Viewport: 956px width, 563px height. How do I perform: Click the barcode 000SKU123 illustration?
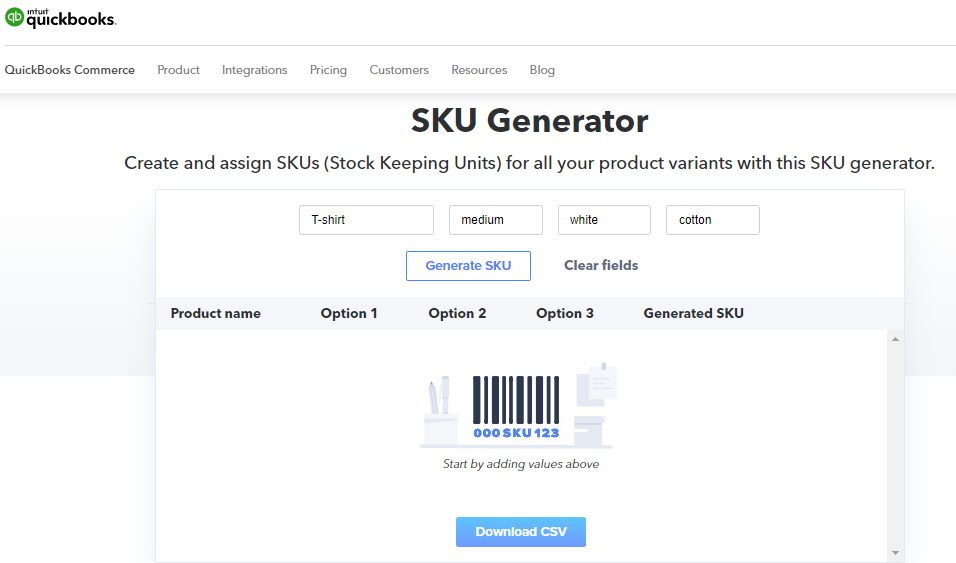(517, 406)
